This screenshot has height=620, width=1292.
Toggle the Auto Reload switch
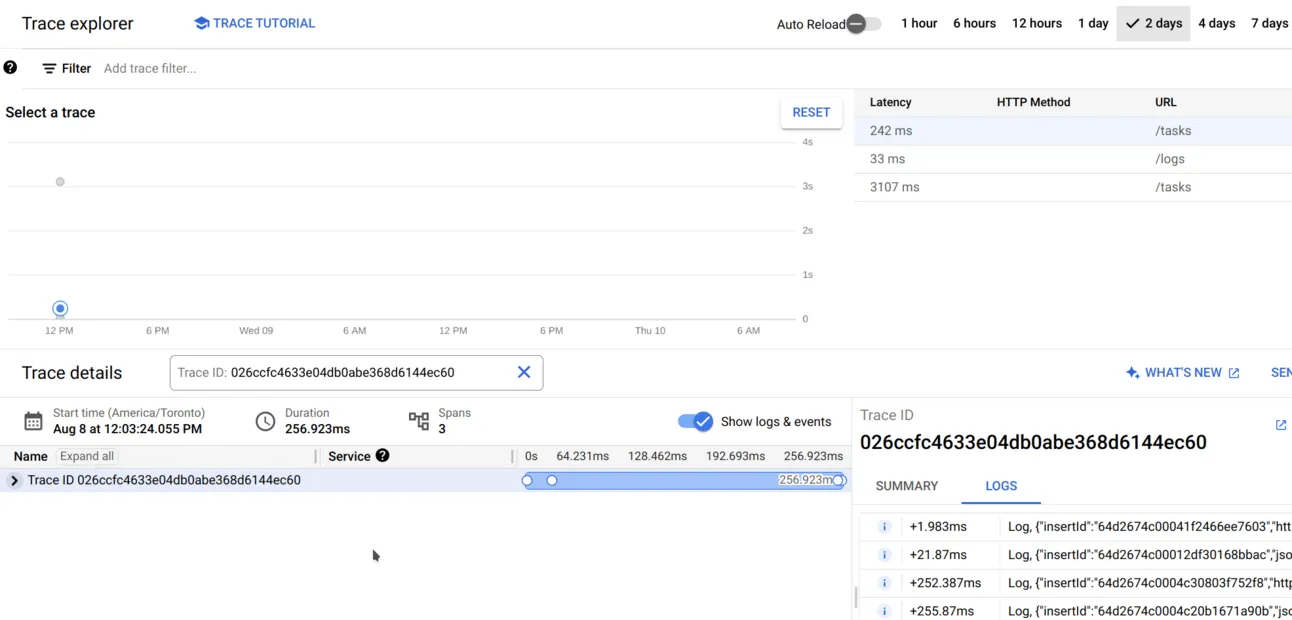click(863, 24)
